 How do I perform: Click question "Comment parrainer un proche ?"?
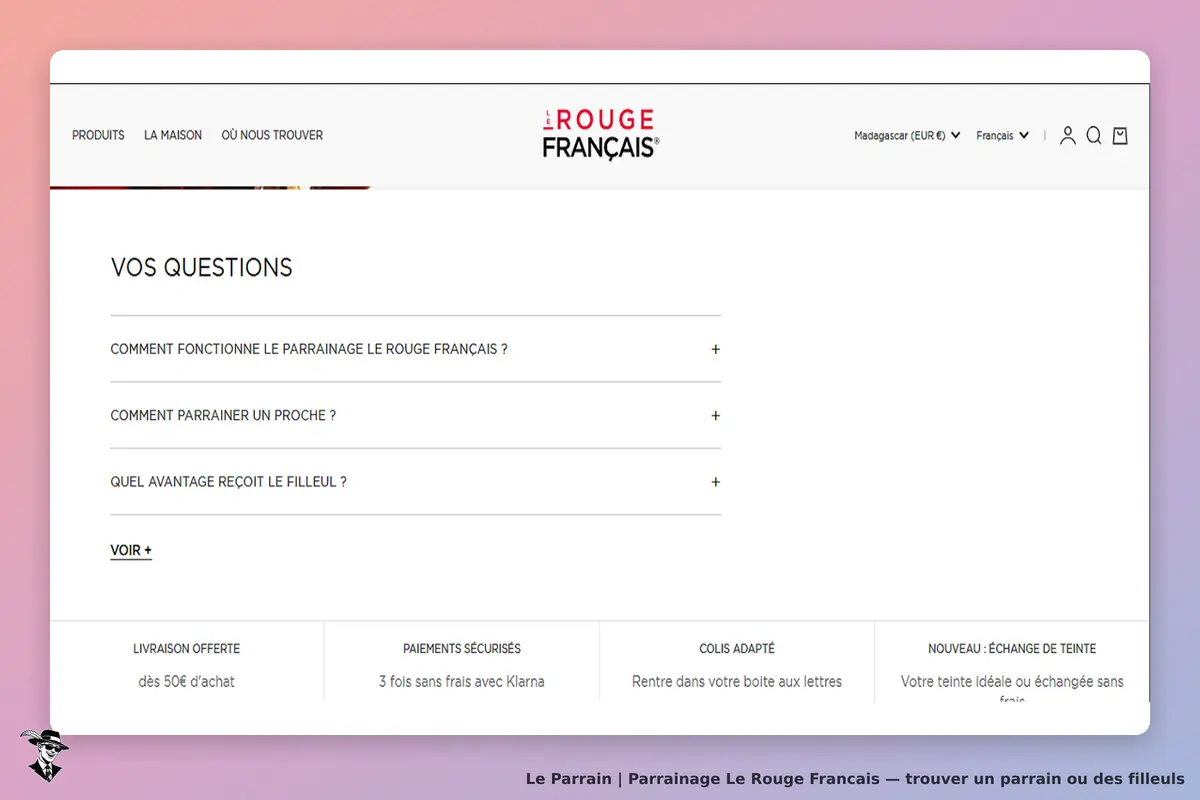[223, 415]
